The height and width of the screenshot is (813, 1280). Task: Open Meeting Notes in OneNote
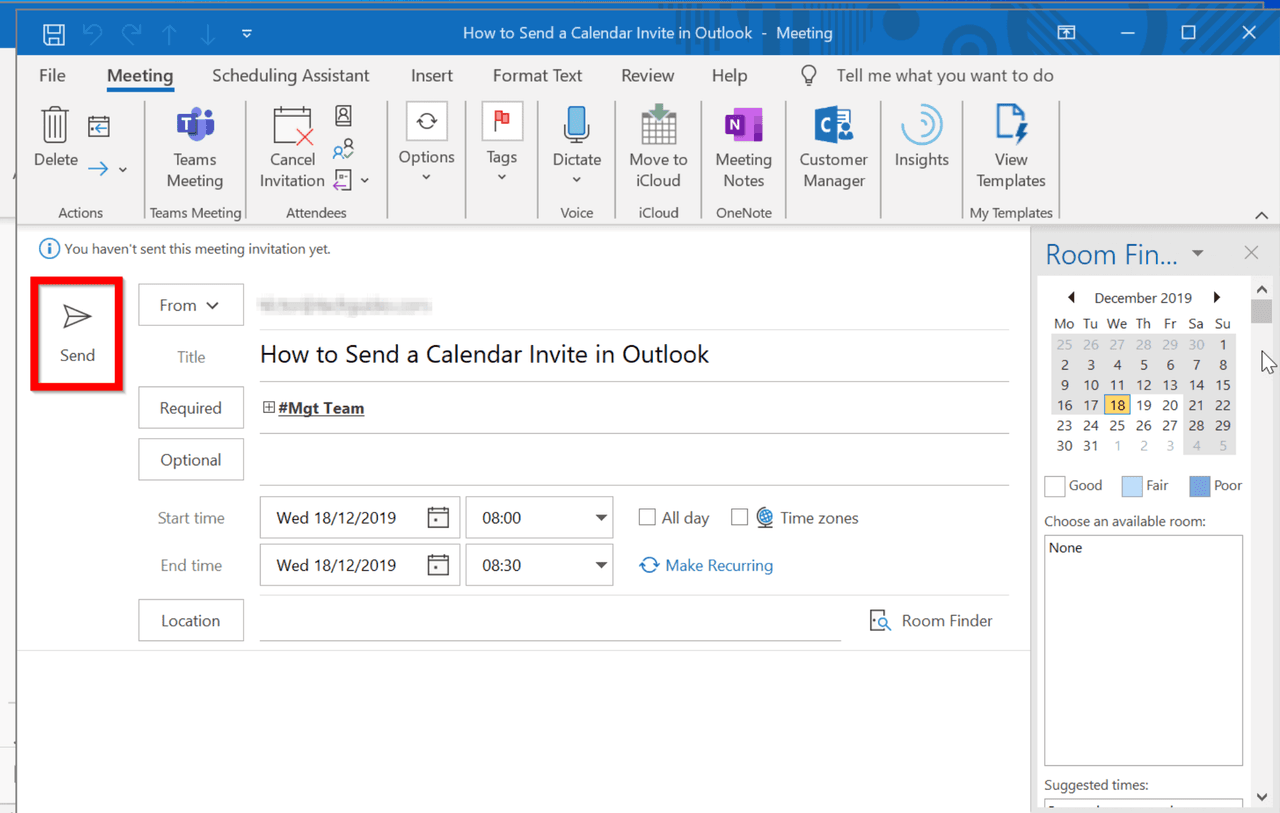pyautogui.click(x=743, y=148)
